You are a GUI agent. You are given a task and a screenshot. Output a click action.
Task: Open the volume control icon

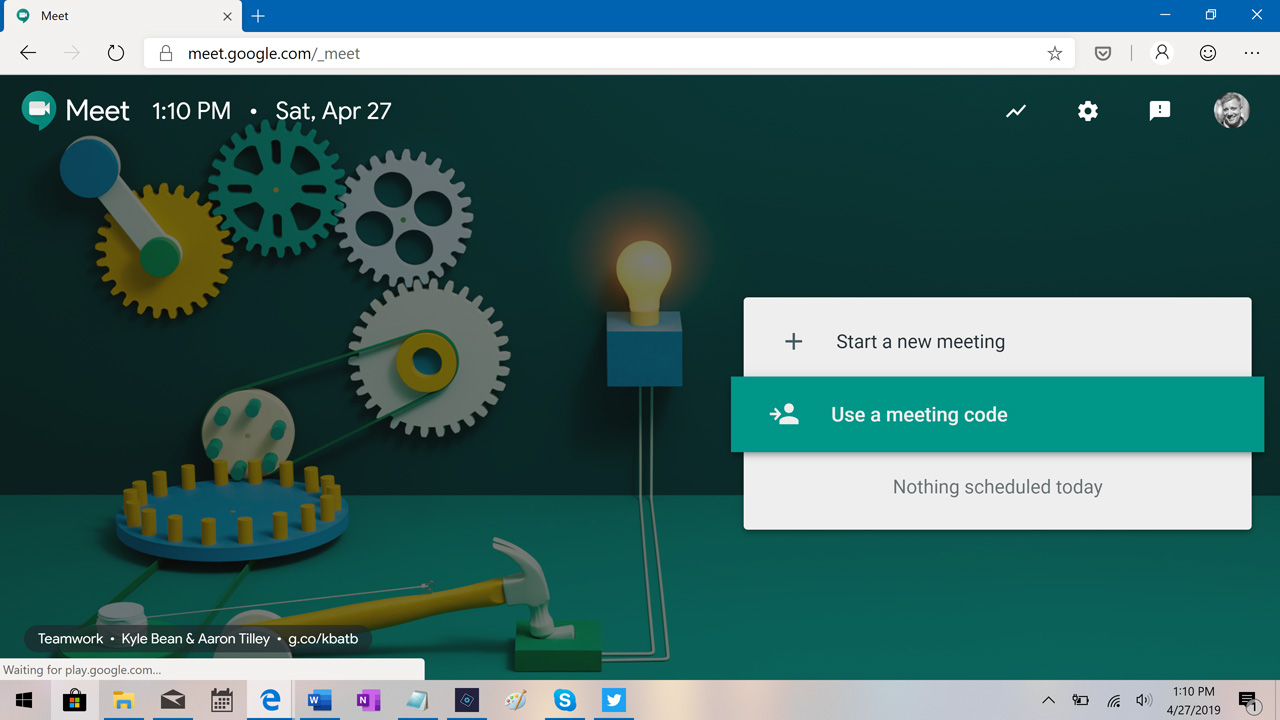coord(1145,701)
